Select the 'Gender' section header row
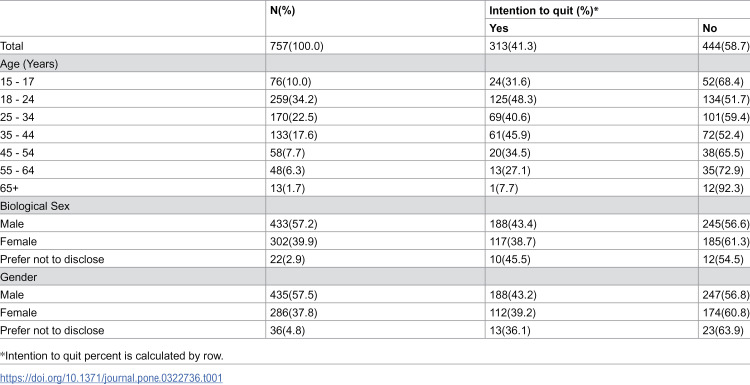 click(375, 277)
